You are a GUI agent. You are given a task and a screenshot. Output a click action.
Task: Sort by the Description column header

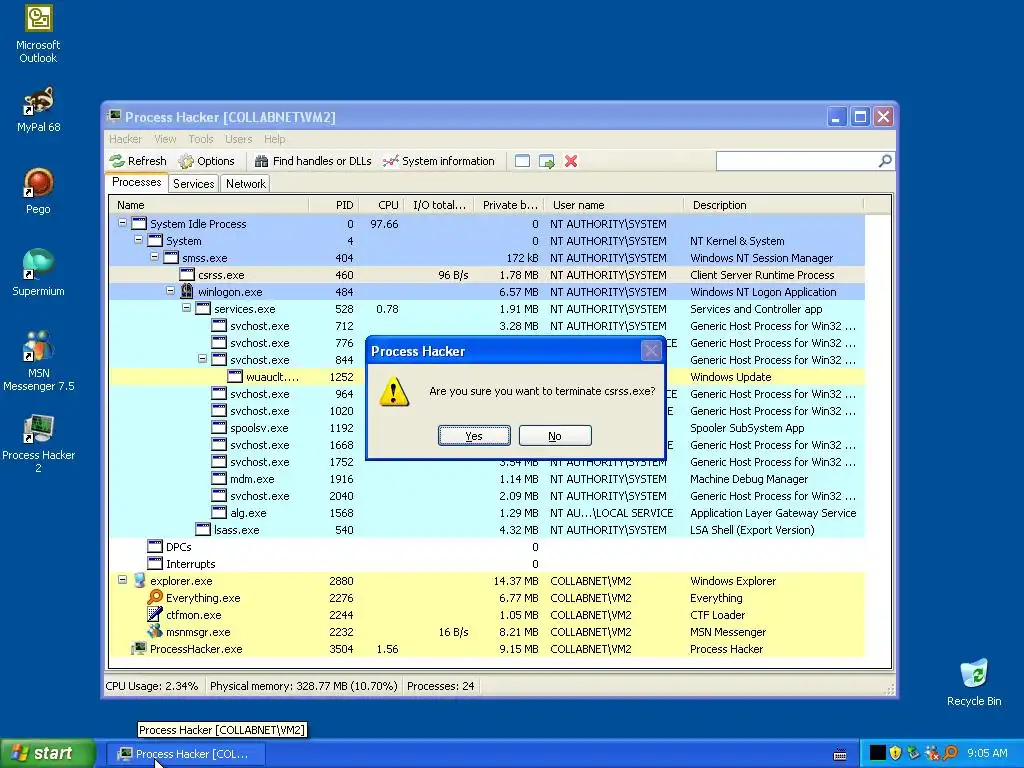[x=773, y=205]
